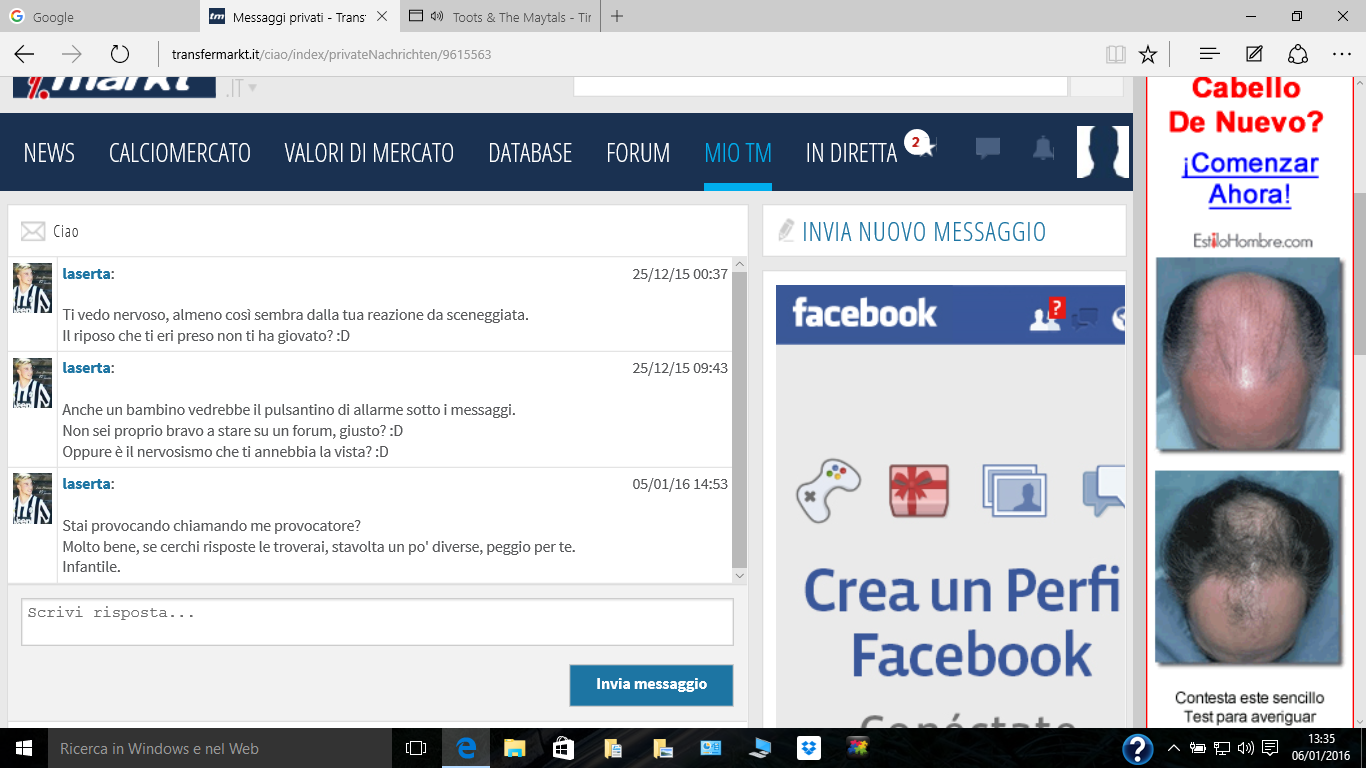1366x768 pixels.
Task: Click pencil icon beside Invia Nuovo Messaggio
Action: (x=786, y=231)
